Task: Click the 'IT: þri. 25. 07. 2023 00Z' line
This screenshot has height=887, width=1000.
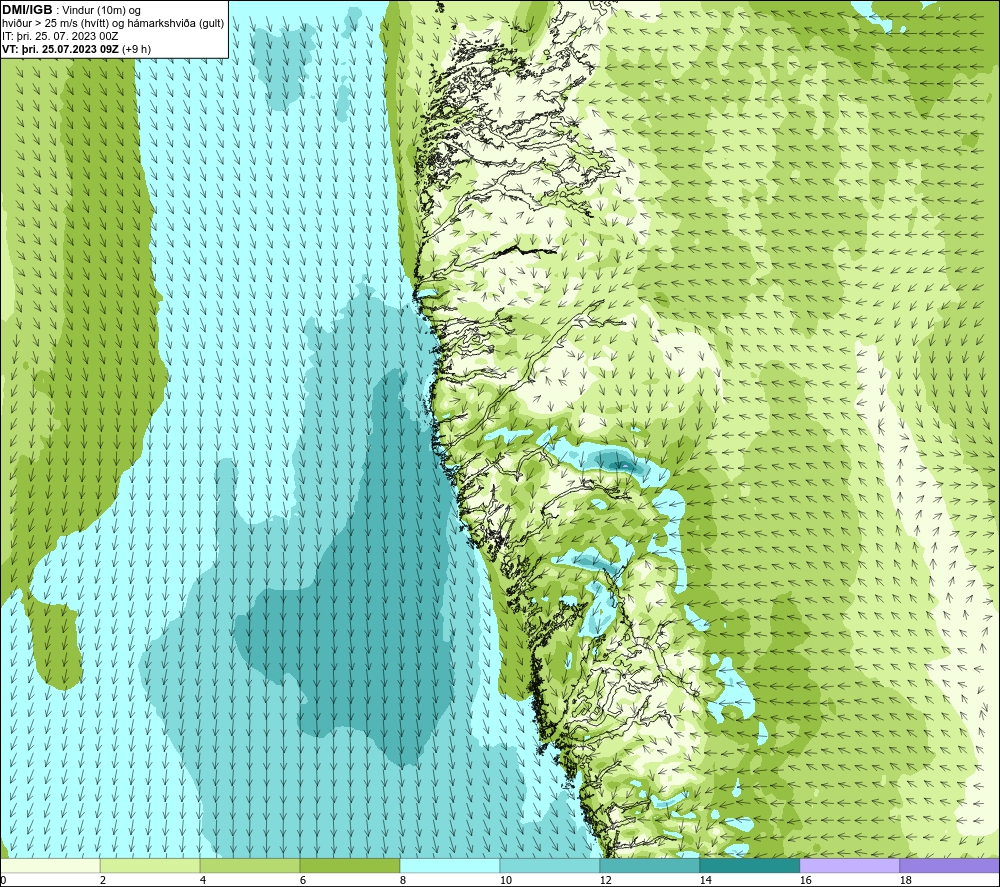Action: (60, 36)
